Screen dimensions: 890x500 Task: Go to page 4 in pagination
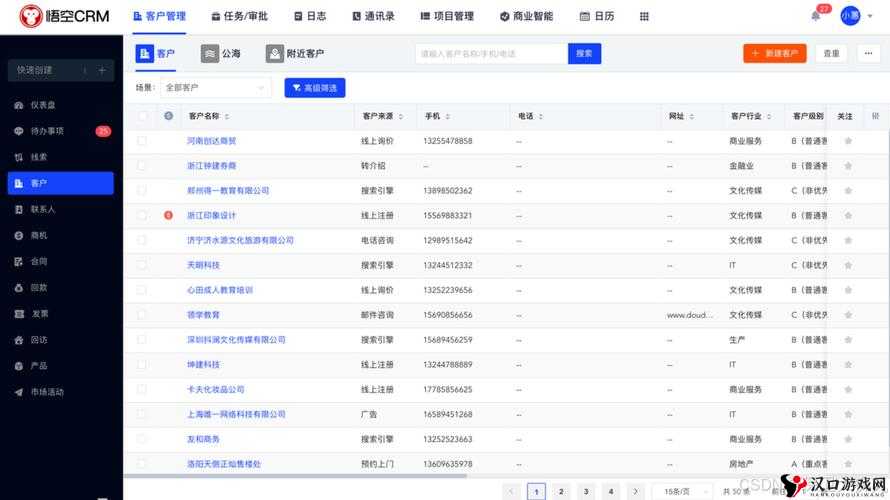611,491
